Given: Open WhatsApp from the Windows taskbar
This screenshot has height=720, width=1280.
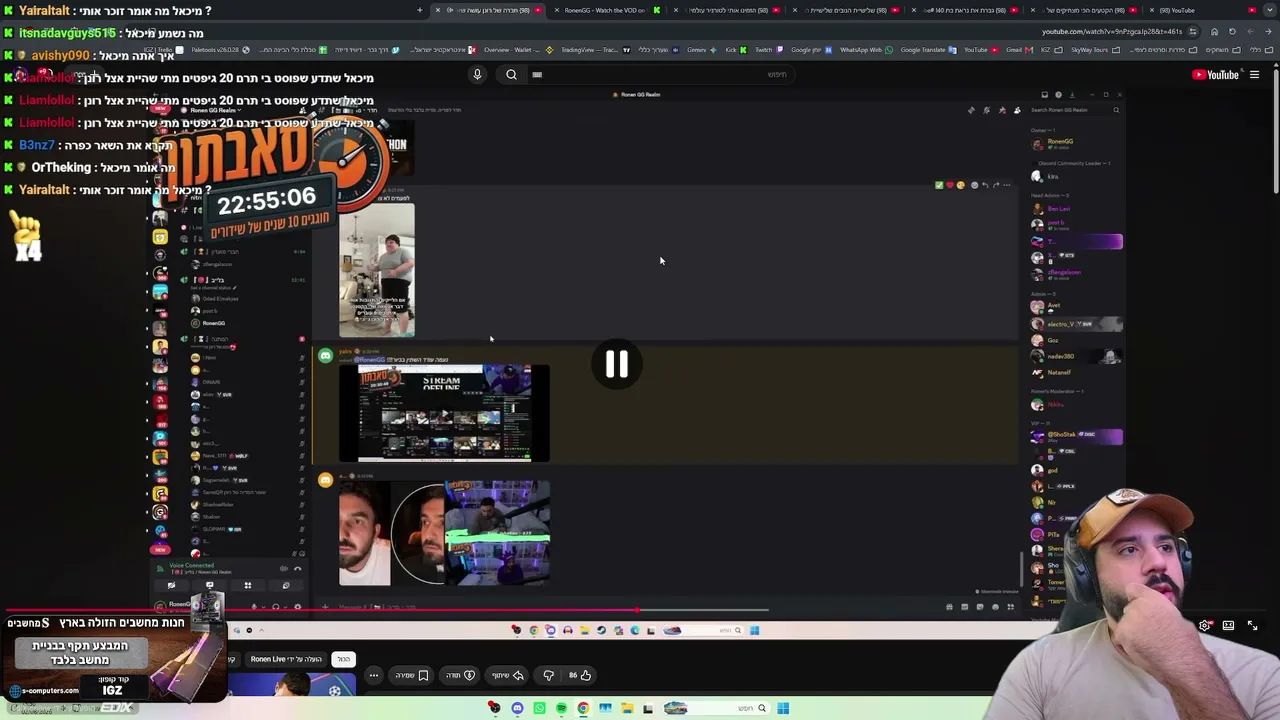Looking at the screenshot, I should tap(539, 709).
